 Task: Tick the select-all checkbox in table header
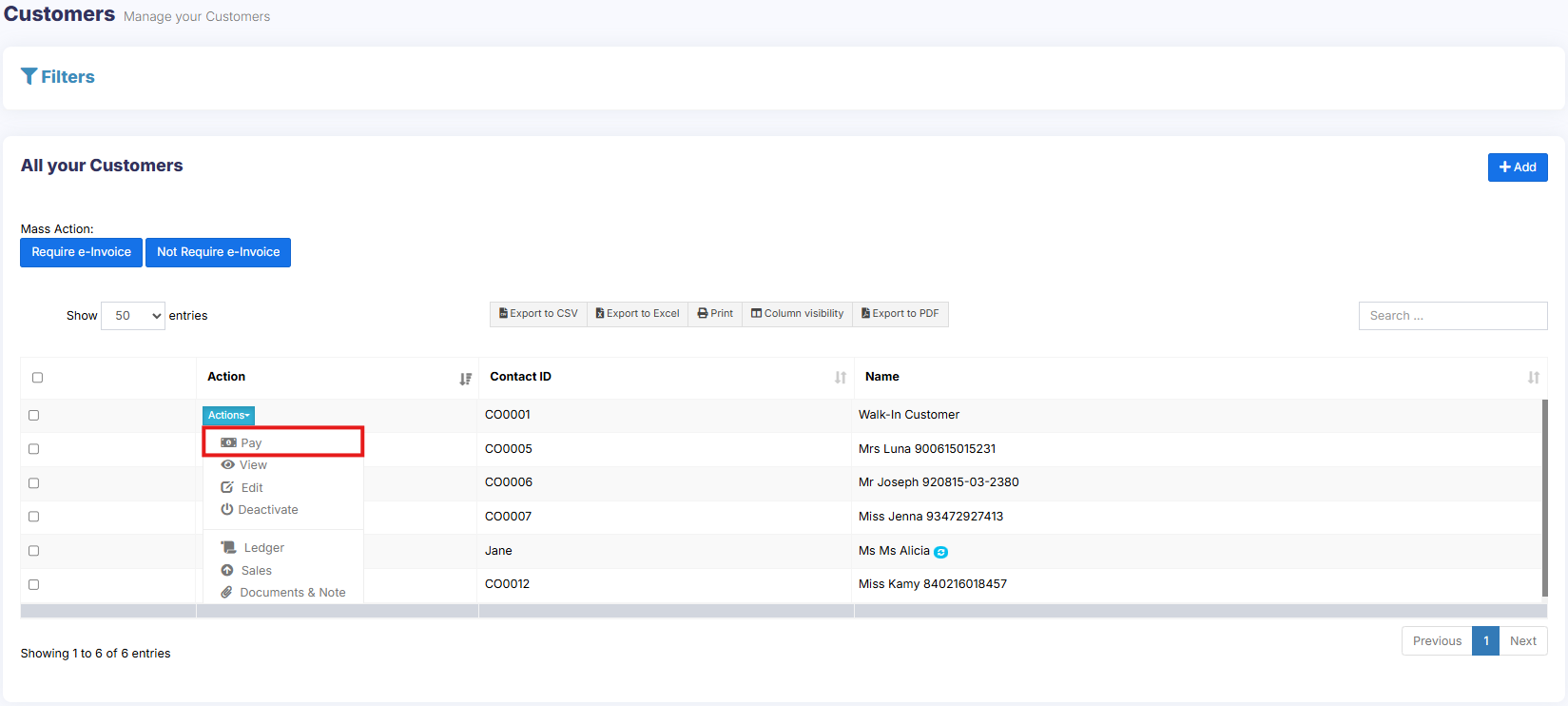click(x=37, y=378)
